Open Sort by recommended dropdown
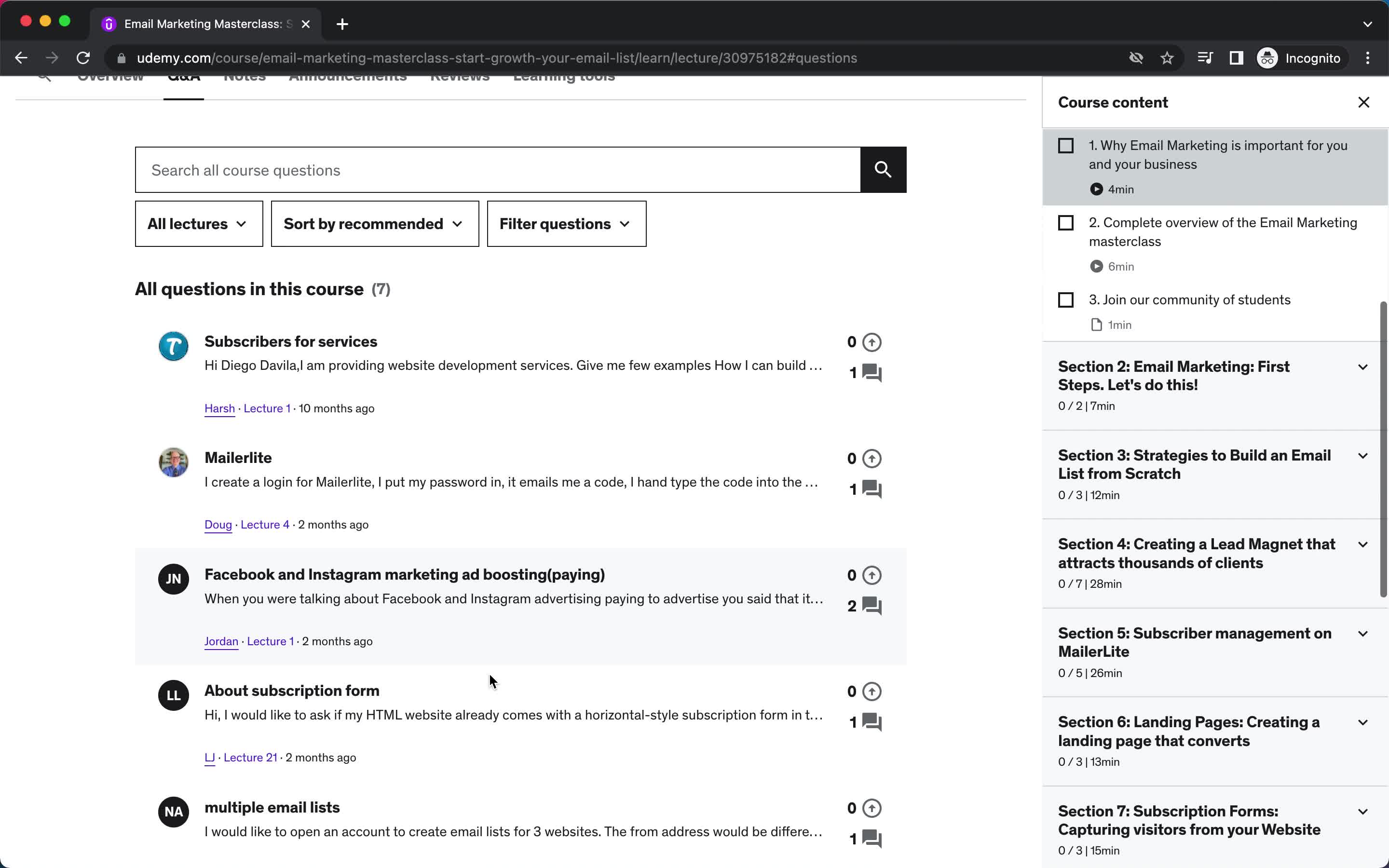 [x=372, y=223]
